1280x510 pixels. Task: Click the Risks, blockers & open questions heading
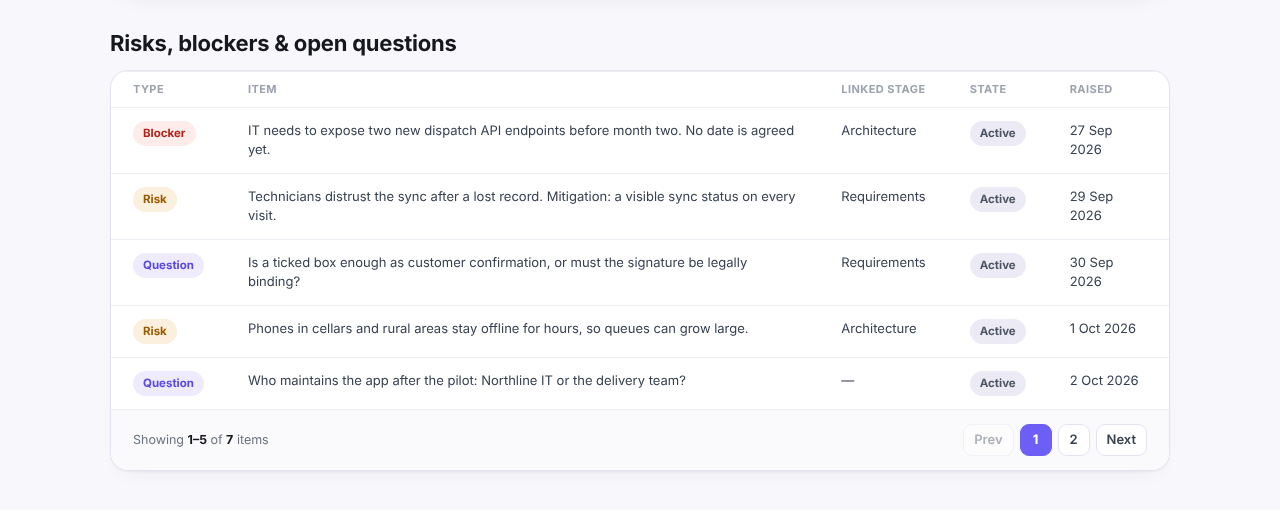tap(283, 44)
